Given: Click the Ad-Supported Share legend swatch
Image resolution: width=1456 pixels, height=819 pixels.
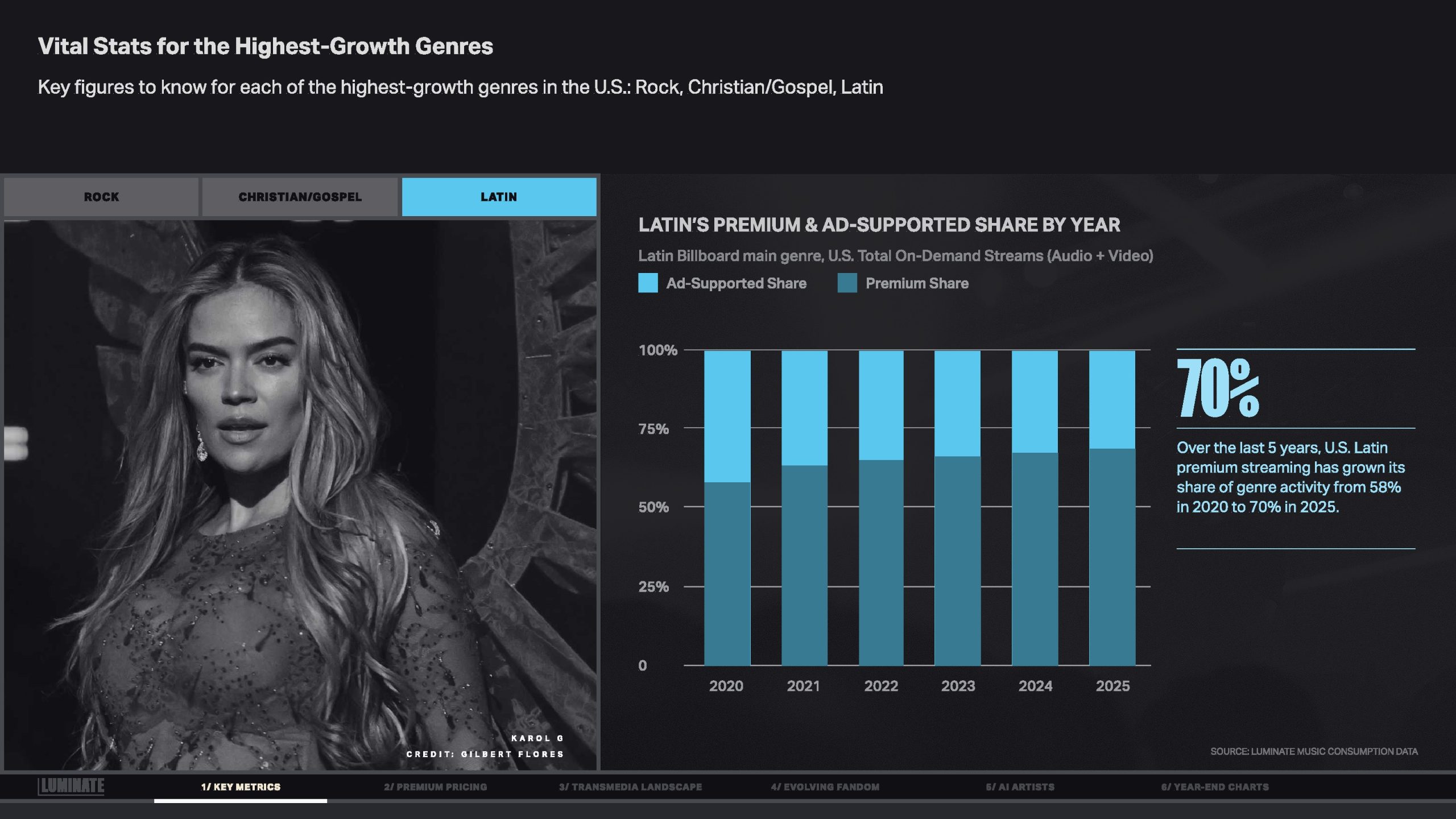Looking at the screenshot, I should 648,283.
